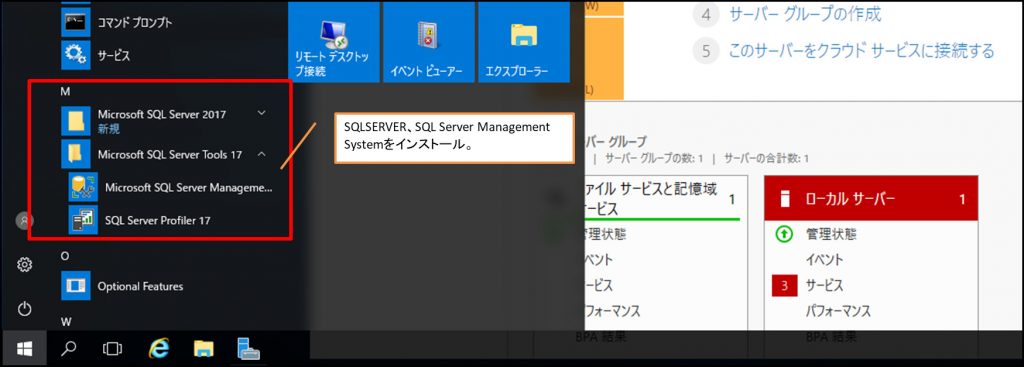Open the ファイル サービスと記憶域サービス tile header
Image resolution: width=1024 pixels, height=367 pixels.
666,199
